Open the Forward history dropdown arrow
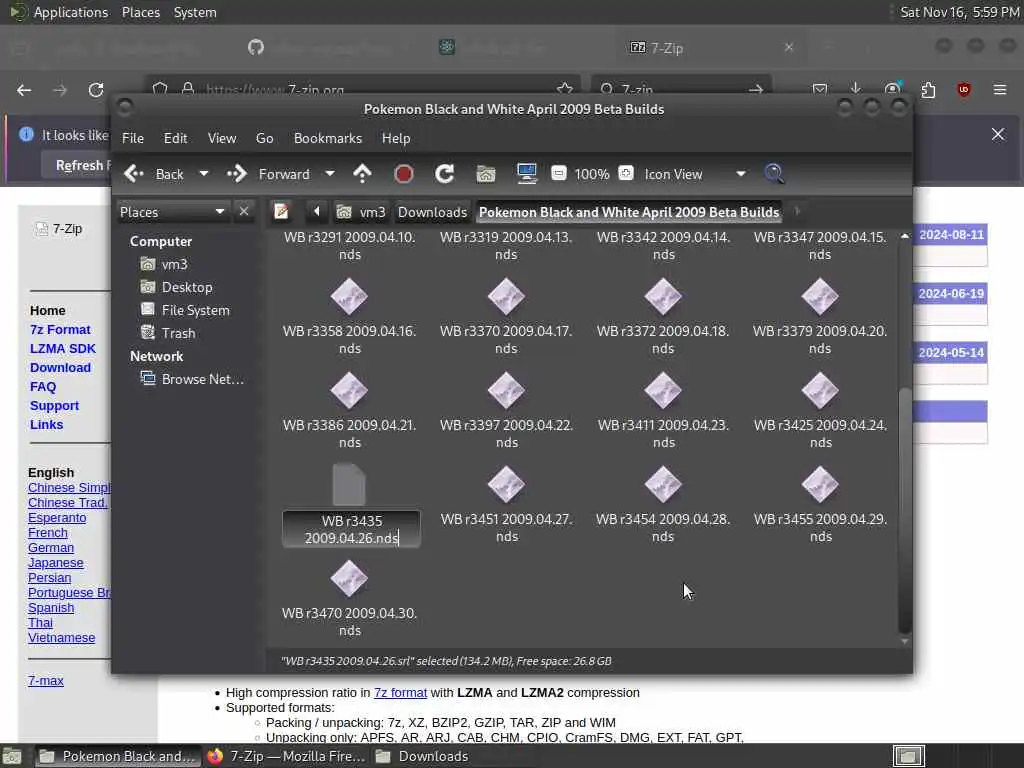This screenshot has height=768, width=1024. tap(330, 174)
